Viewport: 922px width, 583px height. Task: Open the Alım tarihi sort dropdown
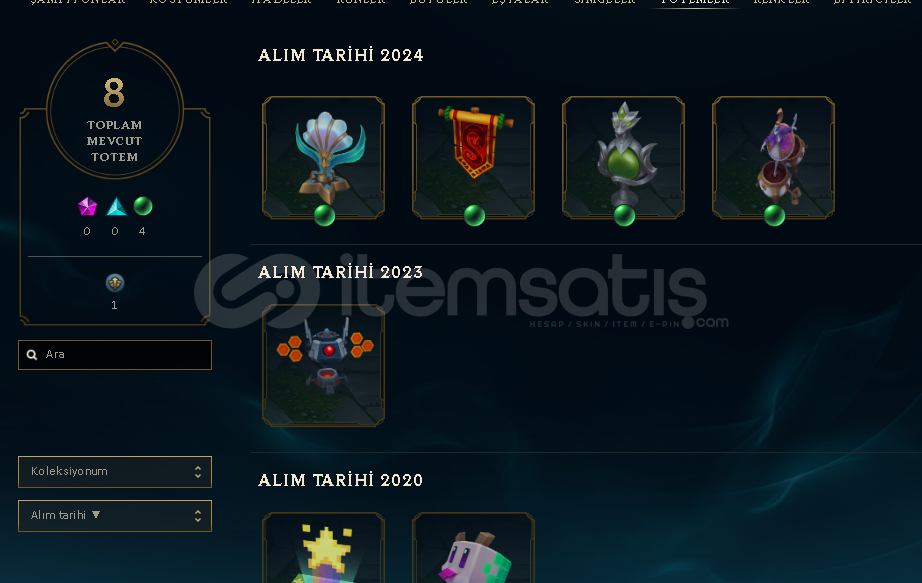(115, 516)
